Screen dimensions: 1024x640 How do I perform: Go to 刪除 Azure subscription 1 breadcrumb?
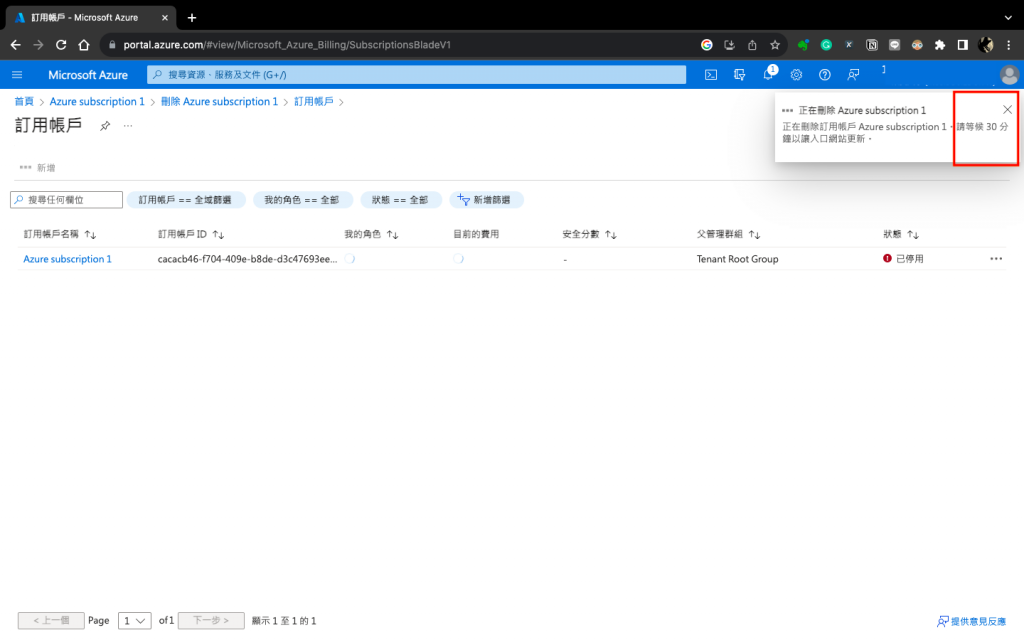(x=219, y=101)
